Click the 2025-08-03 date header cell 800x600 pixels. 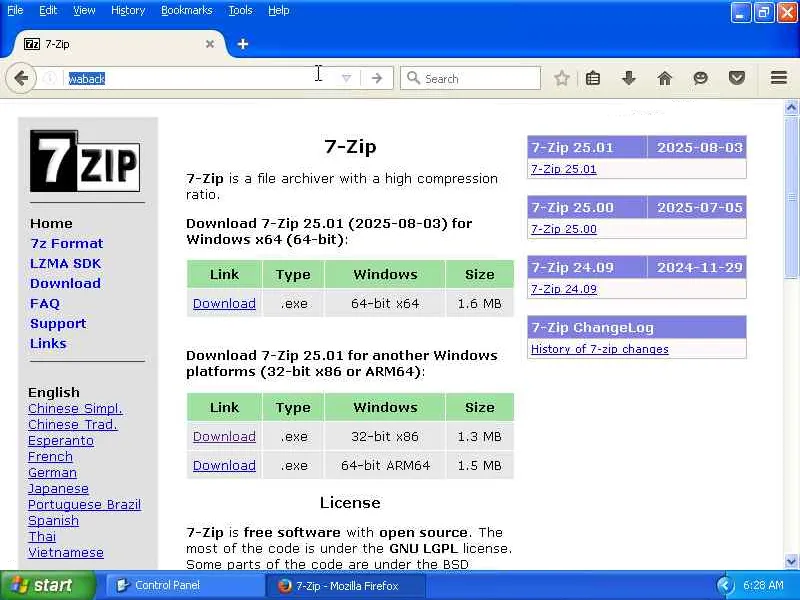click(697, 147)
